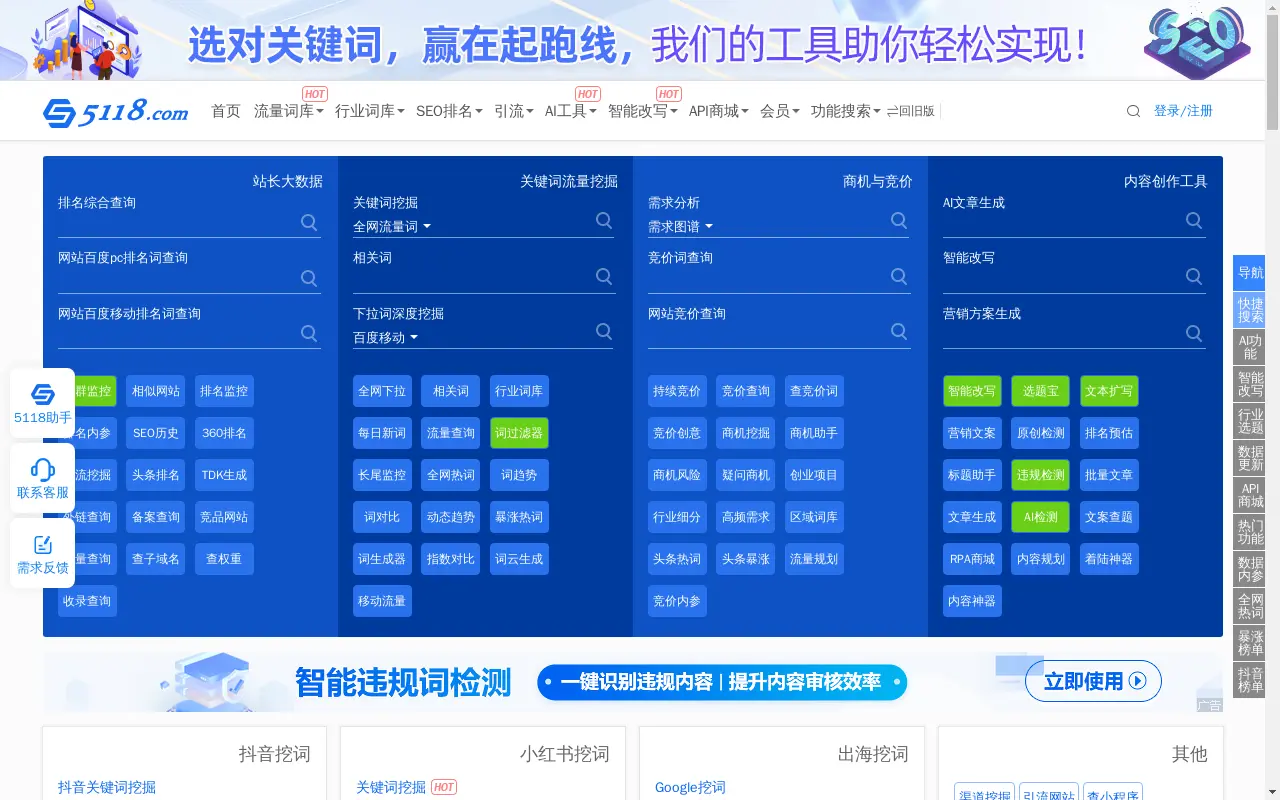The image size is (1280, 800).
Task: Click search icon for 相关词
Action: (x=604, y=276)
